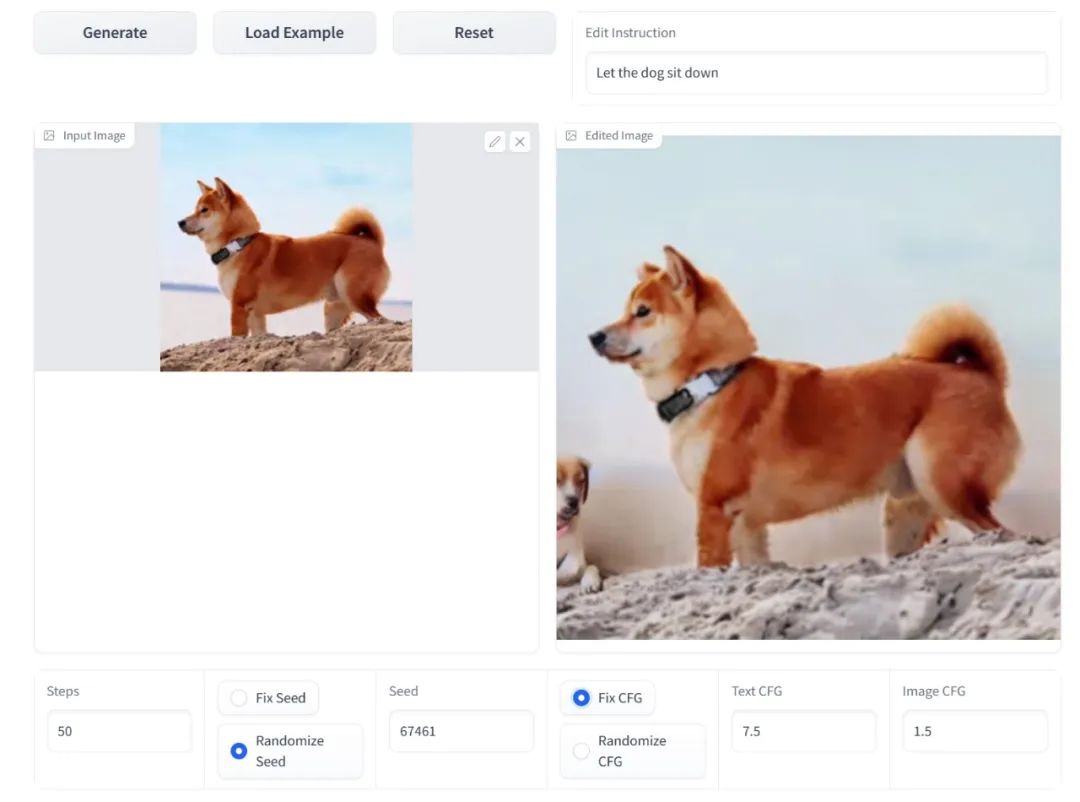
Task: Select the Fix Seed radio option
Action: tap(239, 698)
